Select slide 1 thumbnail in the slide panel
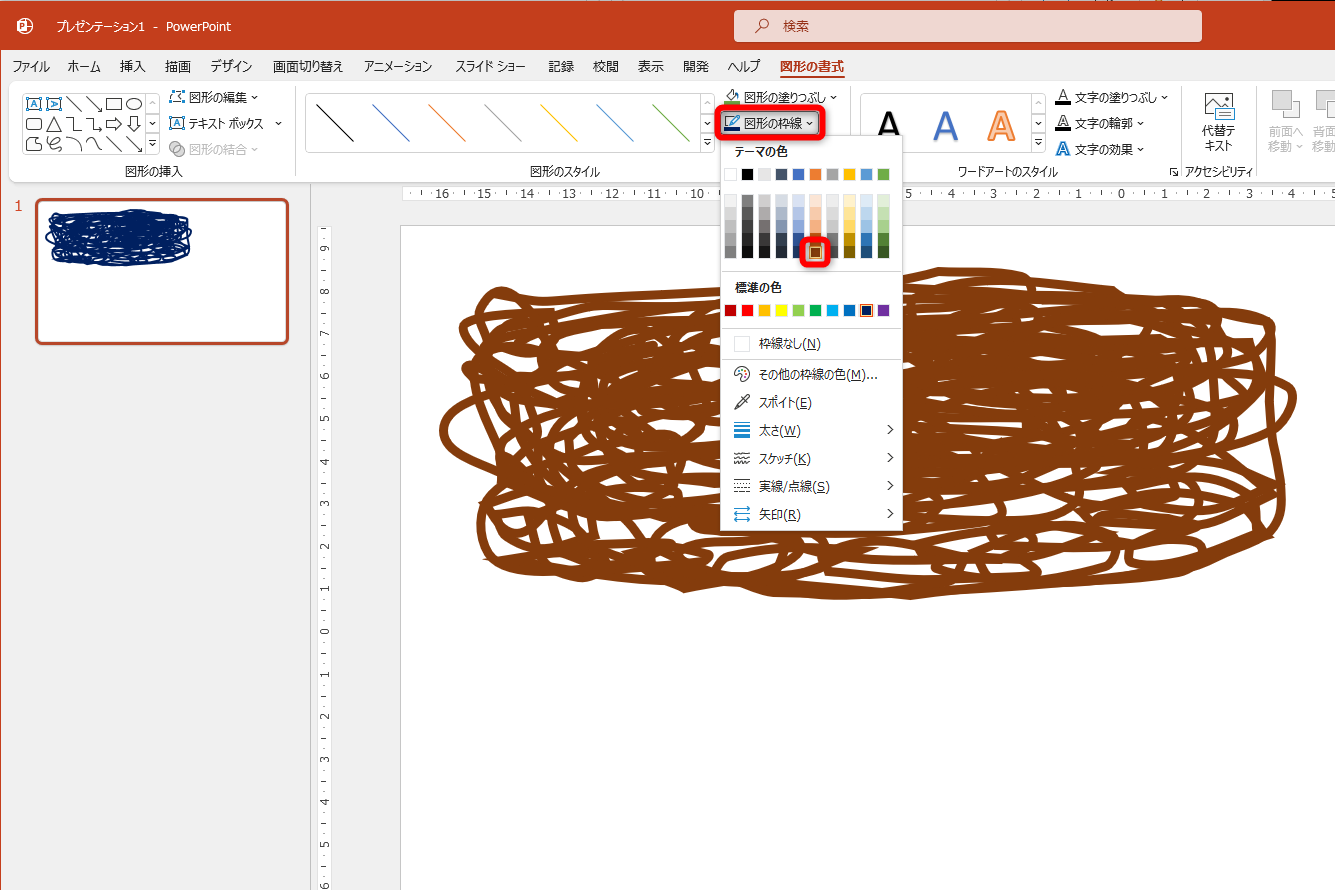The height and width of the screenshot is (890, 1335). click(162, 271)
